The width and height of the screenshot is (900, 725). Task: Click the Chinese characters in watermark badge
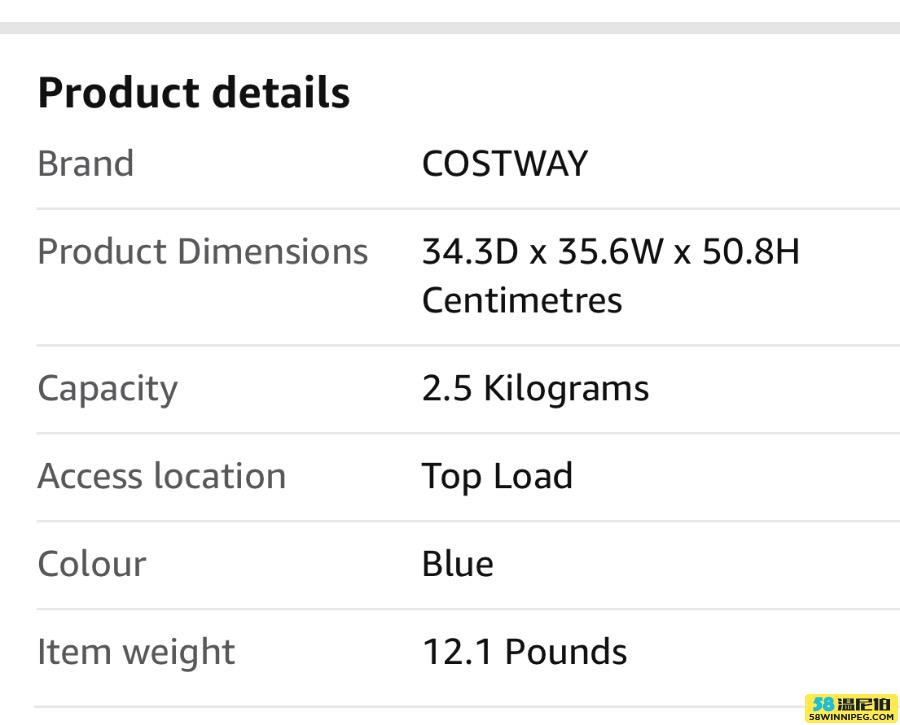[x=866, y=704]
